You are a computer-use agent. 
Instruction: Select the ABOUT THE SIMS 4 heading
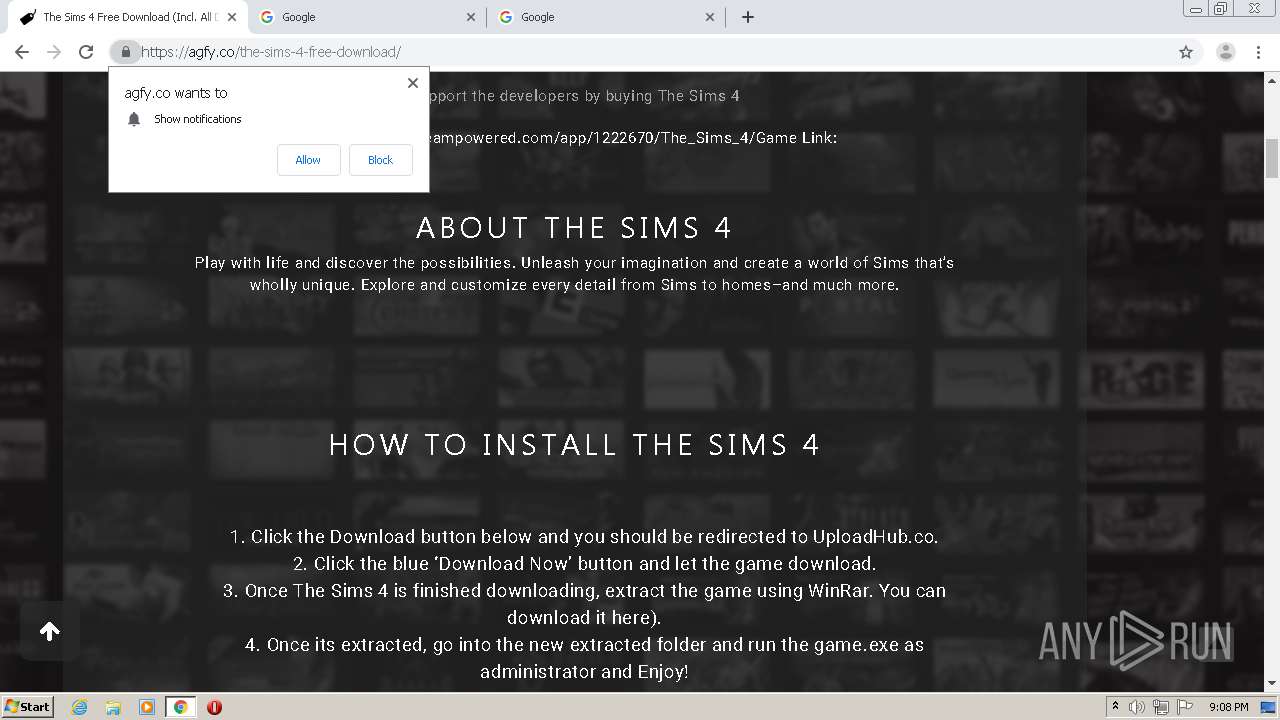pos(574,228)
